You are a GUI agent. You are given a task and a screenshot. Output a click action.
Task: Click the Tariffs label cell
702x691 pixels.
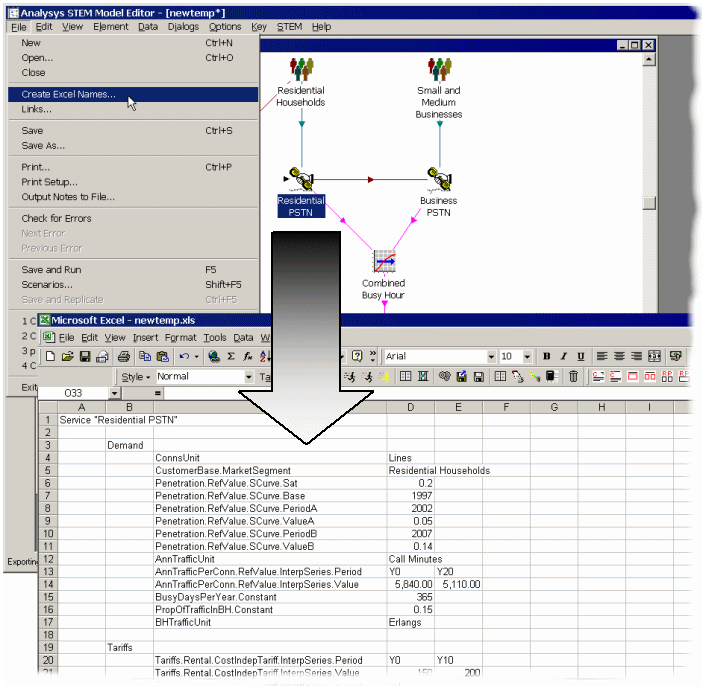coord(129,648)
